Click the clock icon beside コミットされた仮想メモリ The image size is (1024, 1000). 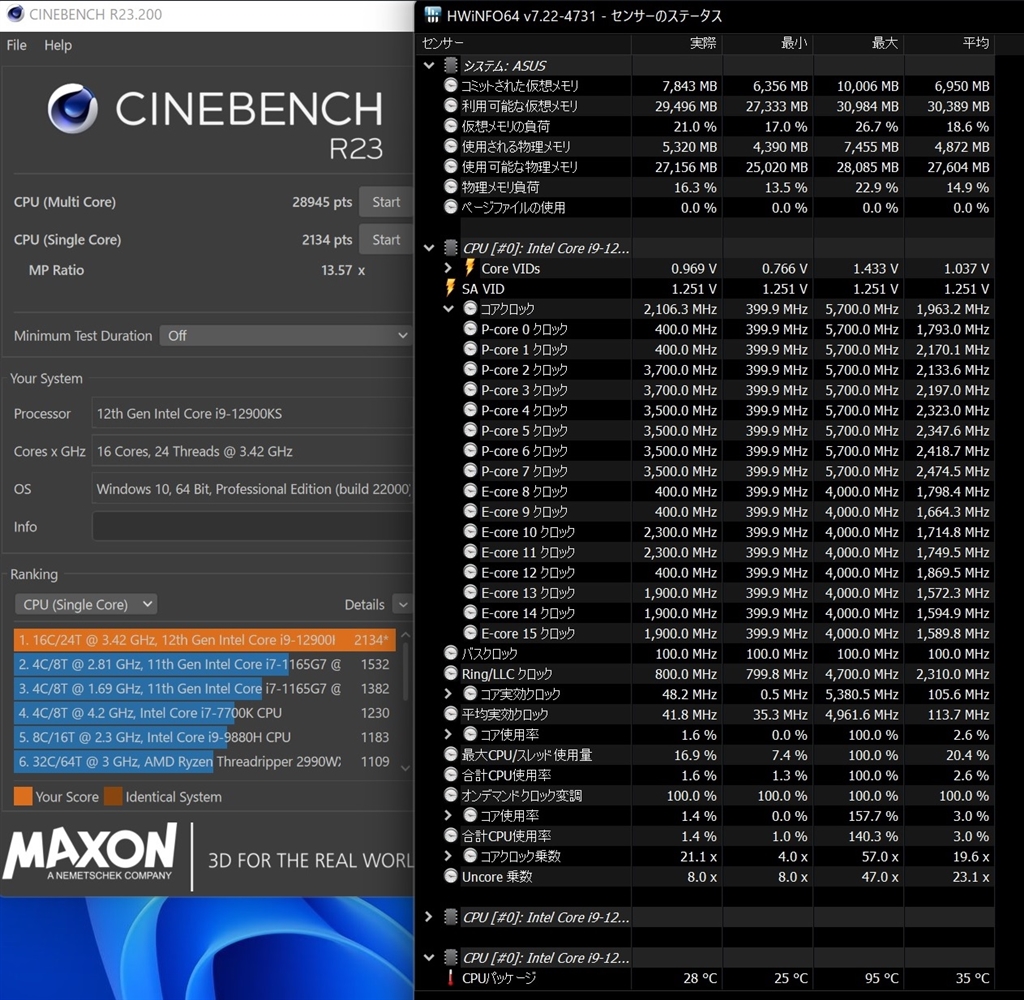[x=451, y=86]
